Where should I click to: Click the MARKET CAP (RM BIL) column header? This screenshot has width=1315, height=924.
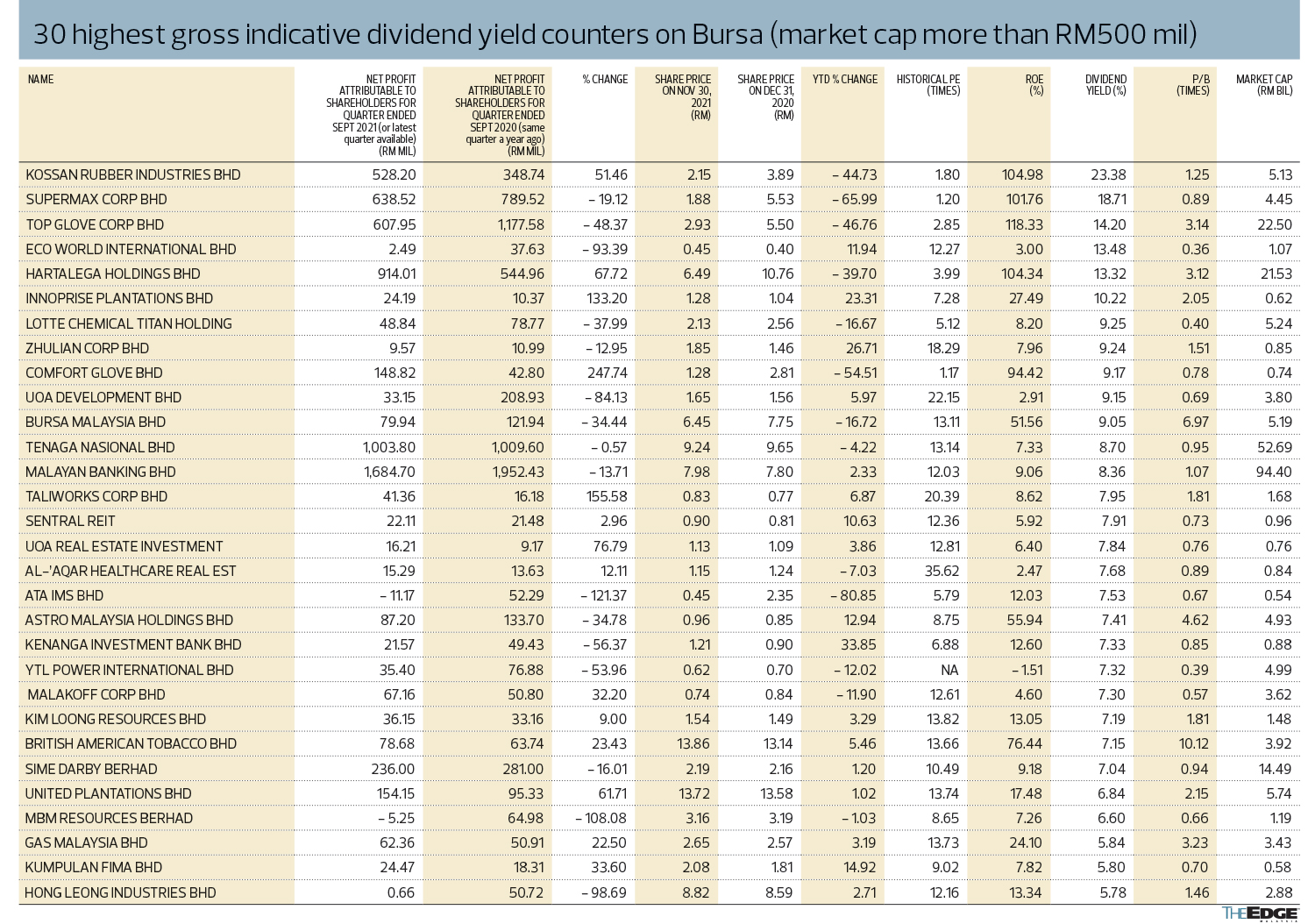pyautogui.click(x=1264, y=85)
